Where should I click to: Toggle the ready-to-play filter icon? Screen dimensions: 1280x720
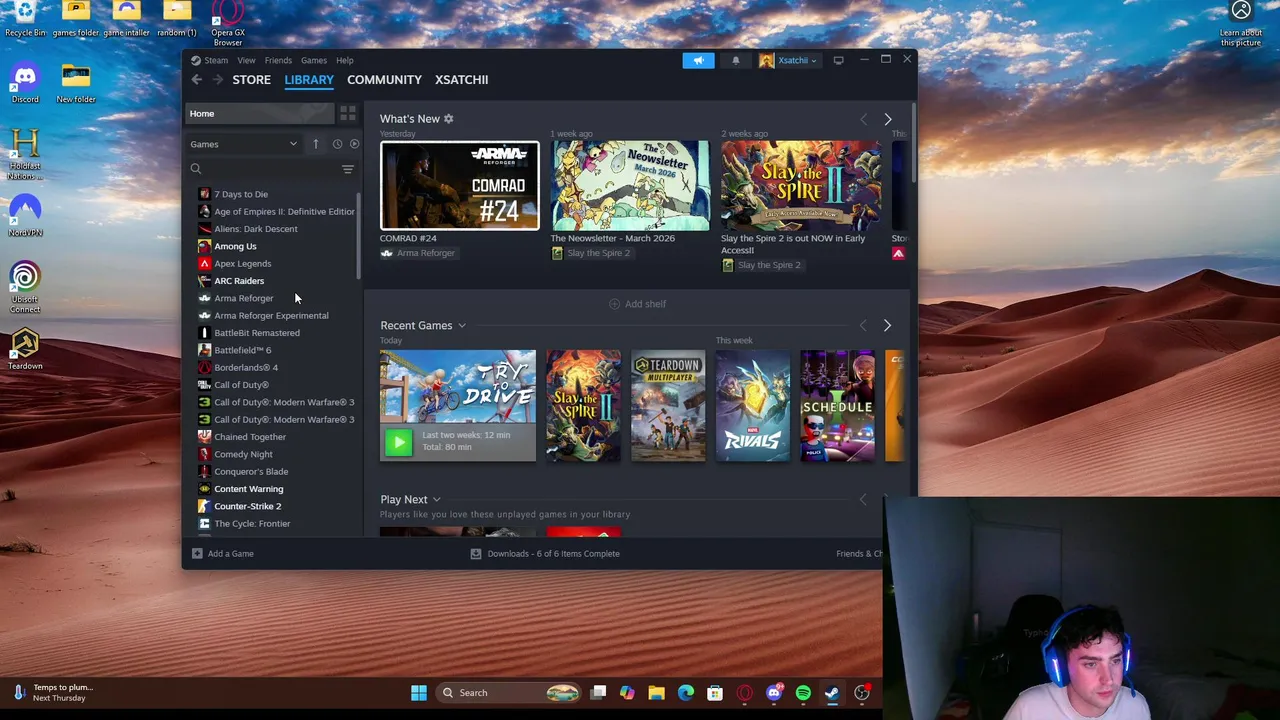354,144
